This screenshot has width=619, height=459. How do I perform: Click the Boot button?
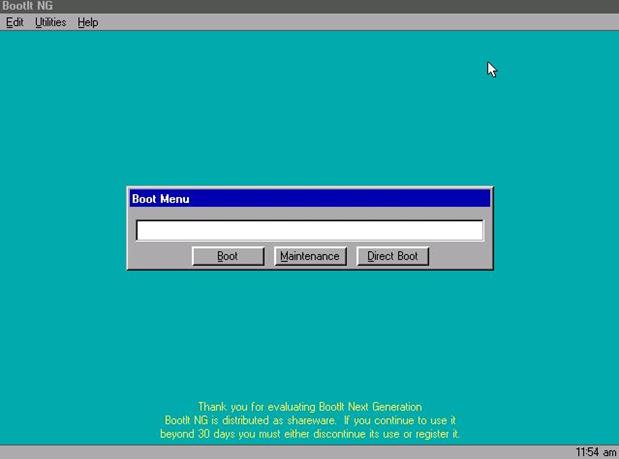(228, 256)
